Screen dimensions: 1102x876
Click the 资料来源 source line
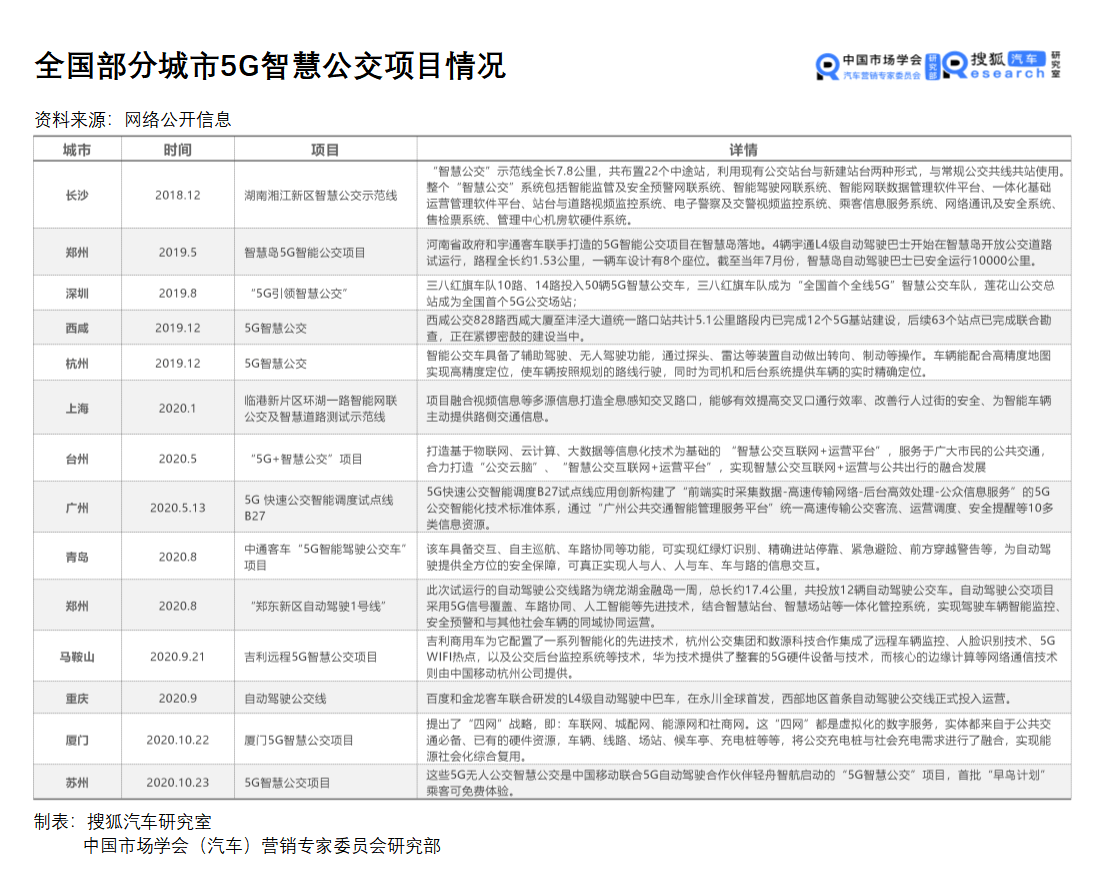point(133,120)
